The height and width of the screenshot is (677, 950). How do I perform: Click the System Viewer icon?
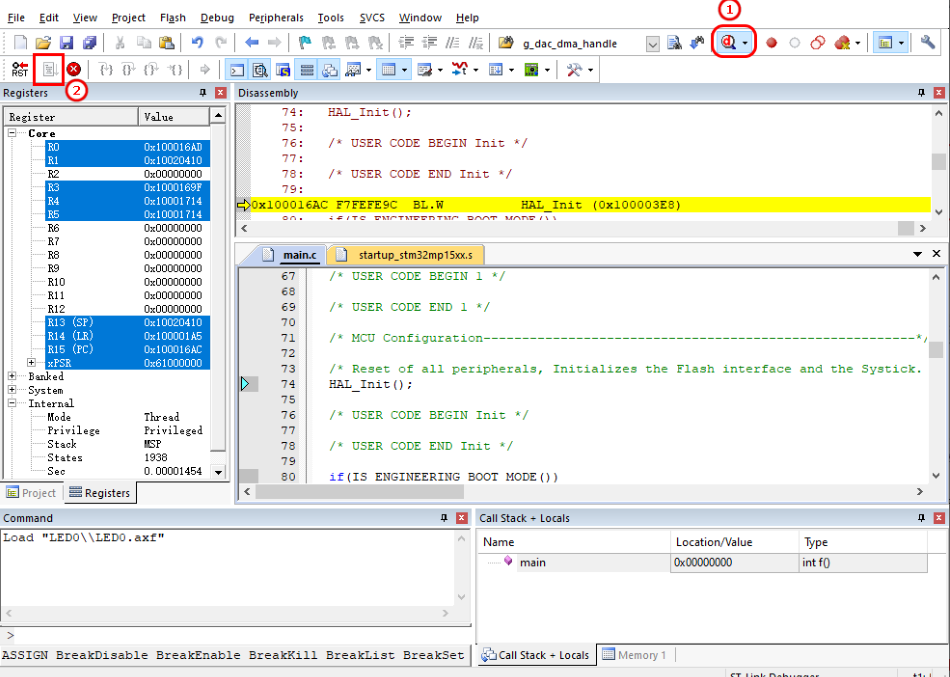(x=531, y=70)
